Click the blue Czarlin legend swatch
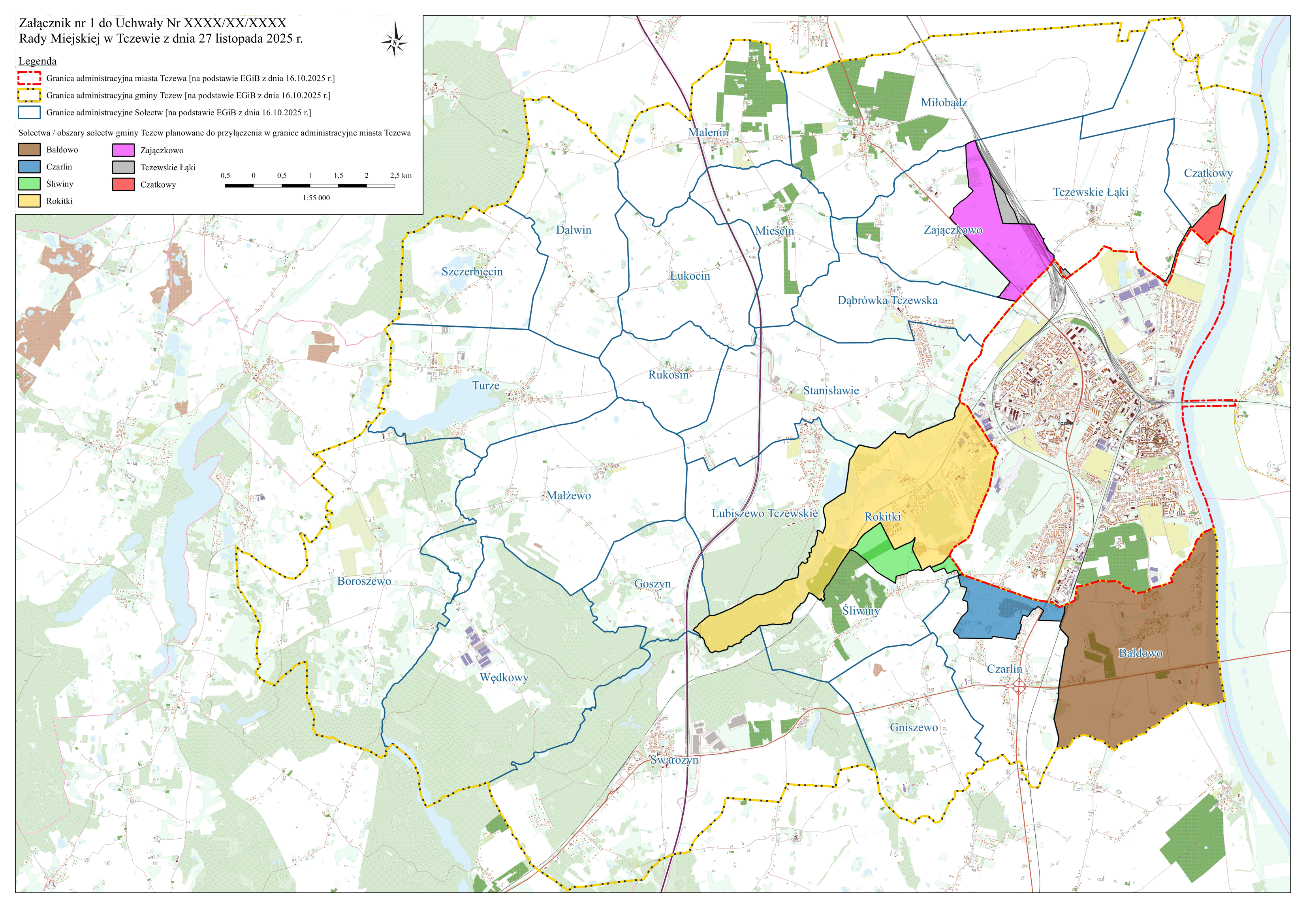This screenshot has width=1307, height=924. [x=29, y=167]
